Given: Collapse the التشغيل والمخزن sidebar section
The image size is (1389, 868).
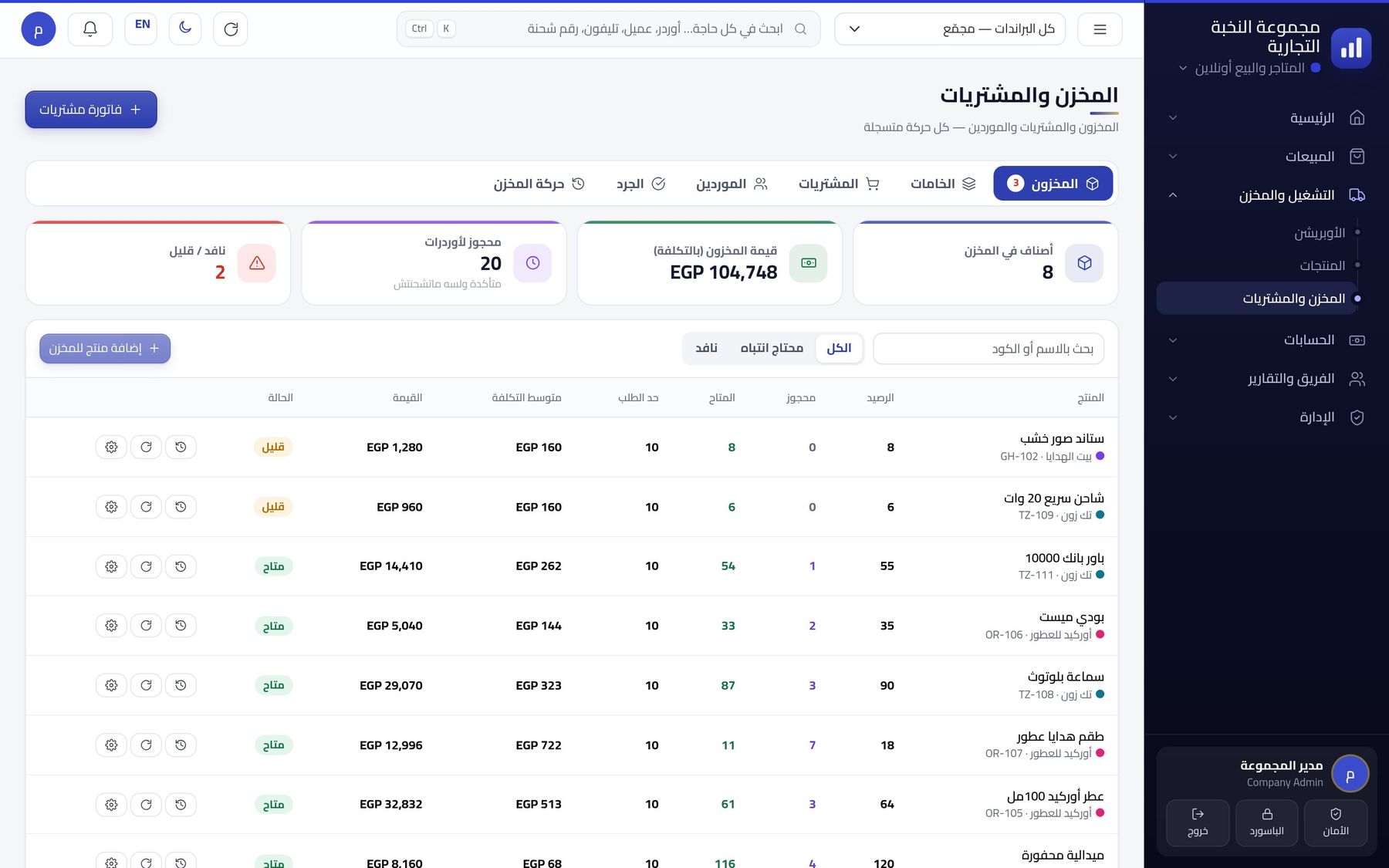Looking at the screenshot, I should (1266, 195).
